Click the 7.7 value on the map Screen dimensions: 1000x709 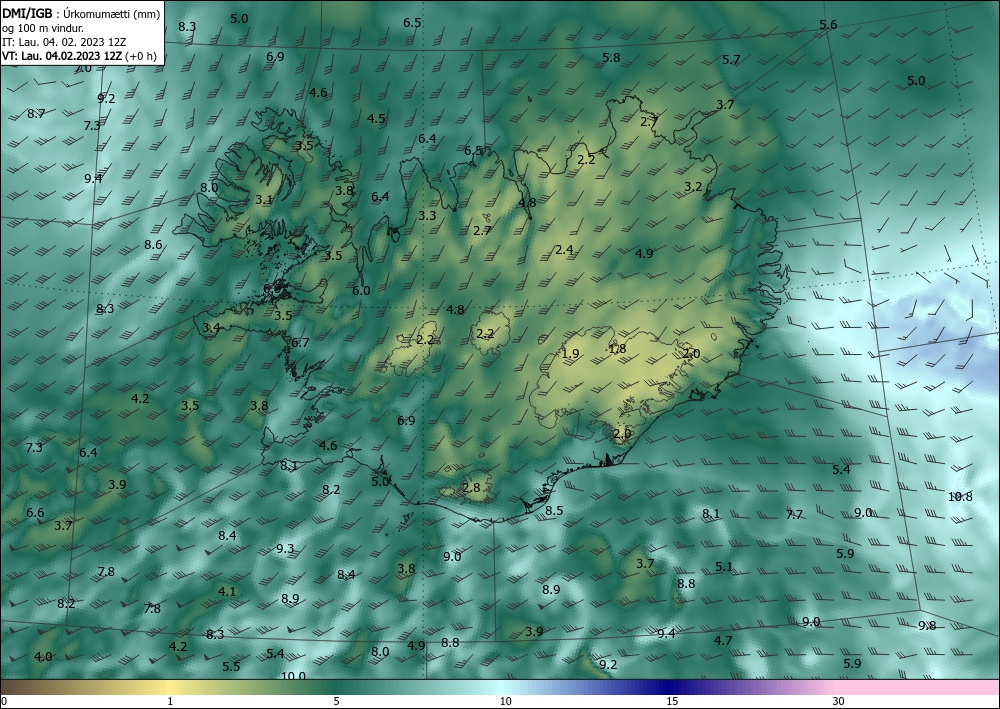[794, 515]
